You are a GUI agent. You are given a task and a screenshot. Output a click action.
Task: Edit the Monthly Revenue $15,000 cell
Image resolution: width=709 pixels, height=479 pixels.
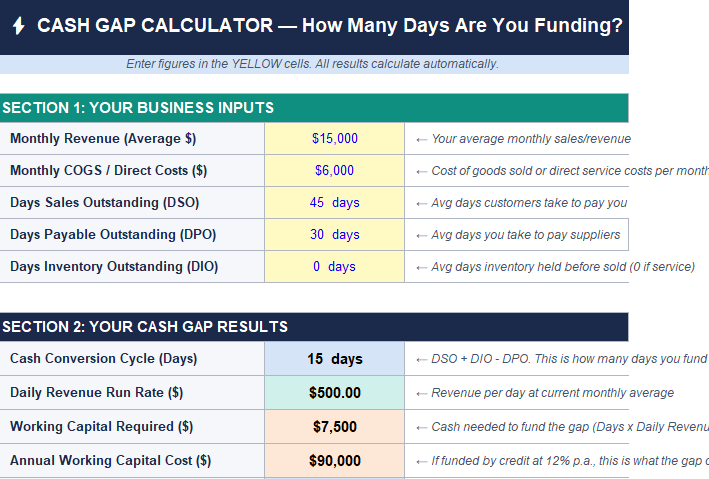334,139
